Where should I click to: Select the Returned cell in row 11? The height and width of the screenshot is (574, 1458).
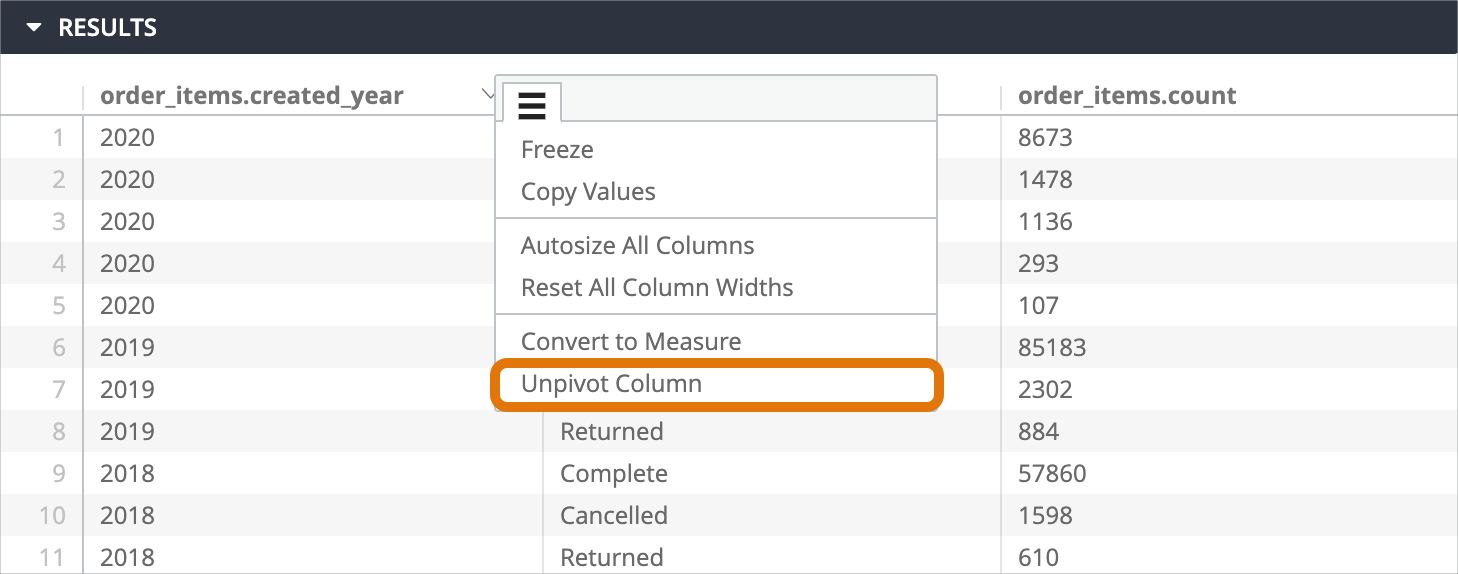click(x=611, y=558)
